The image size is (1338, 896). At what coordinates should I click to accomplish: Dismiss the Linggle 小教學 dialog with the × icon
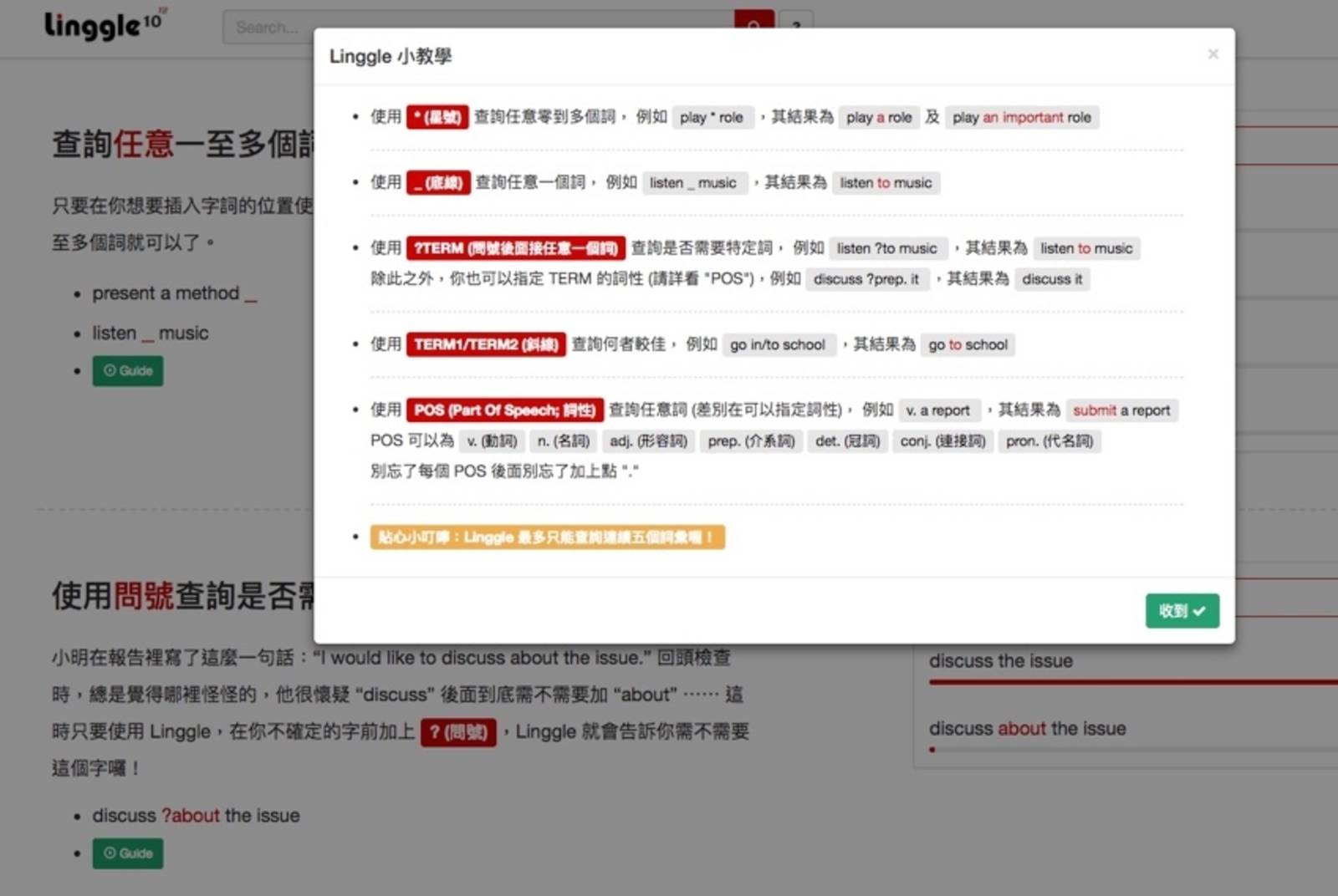1213,53
